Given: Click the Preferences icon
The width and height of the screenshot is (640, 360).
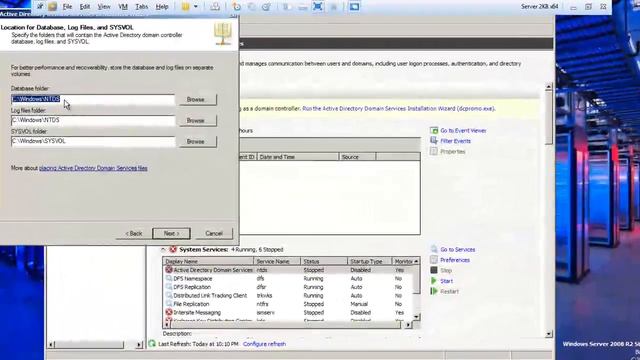Looking at the screenshot, I should 434,260.
